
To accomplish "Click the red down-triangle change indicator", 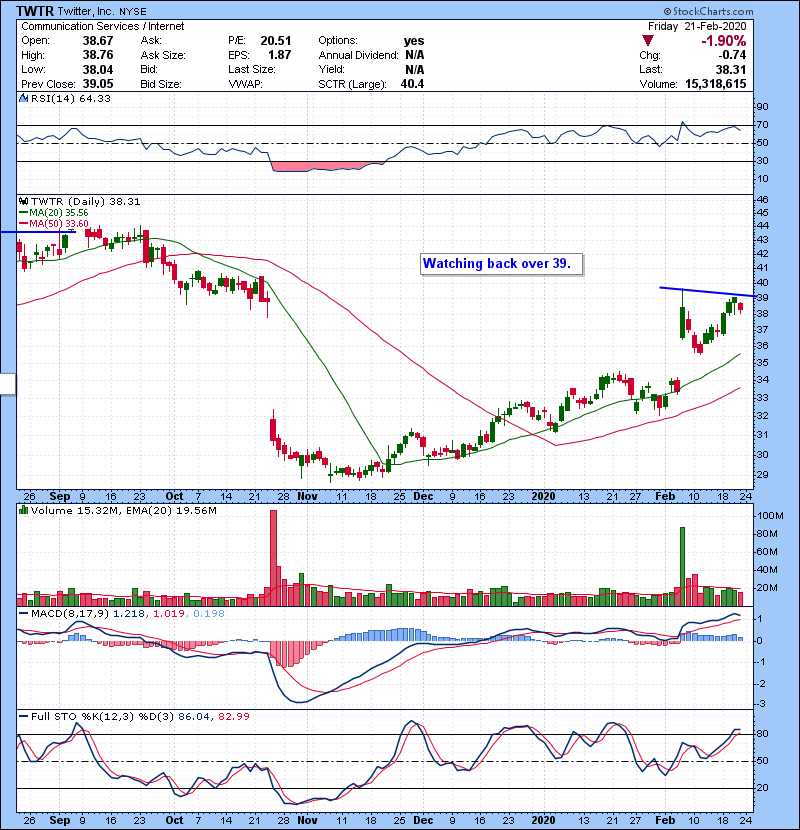I will (x=648, y=41).
